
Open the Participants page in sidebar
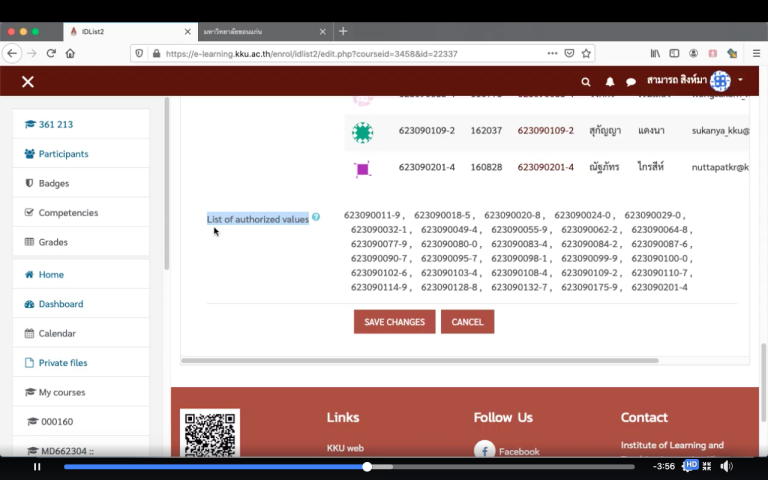[x=63, y=154]
